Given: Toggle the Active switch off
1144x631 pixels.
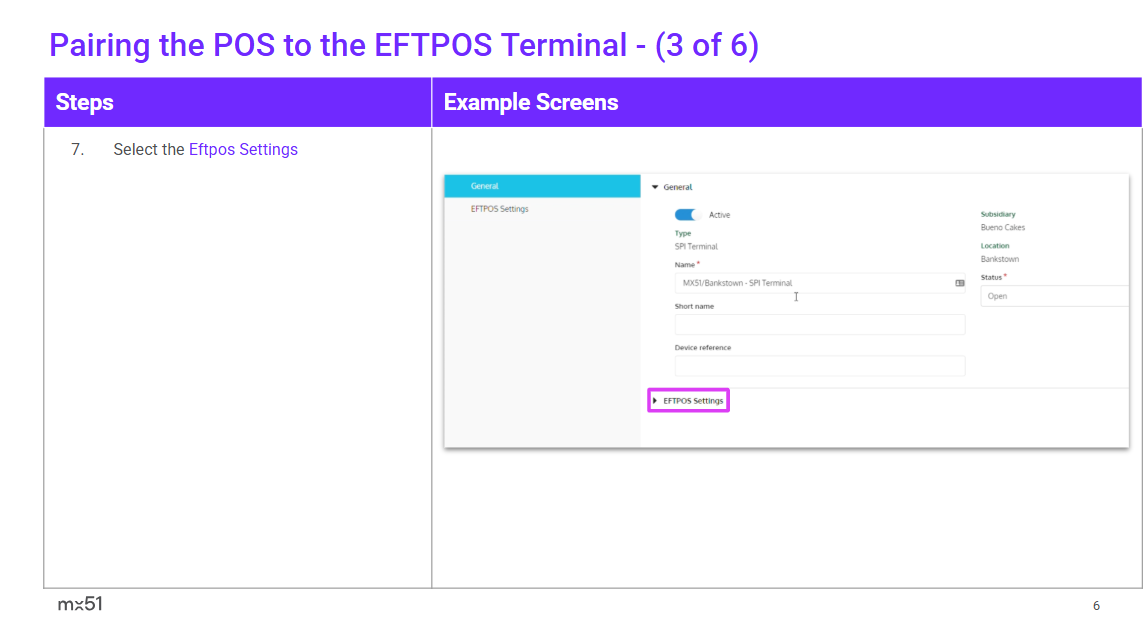Looking at the screenshot, I should [x=686, y=214].
